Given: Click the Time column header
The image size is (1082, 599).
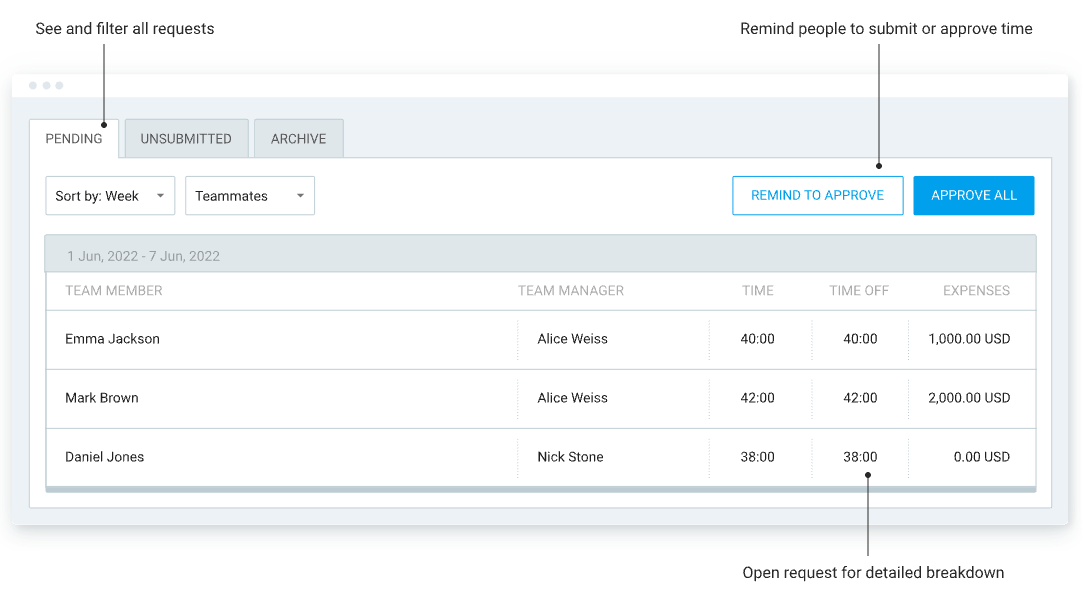Looking at the screenshot, I should [757, 291].
